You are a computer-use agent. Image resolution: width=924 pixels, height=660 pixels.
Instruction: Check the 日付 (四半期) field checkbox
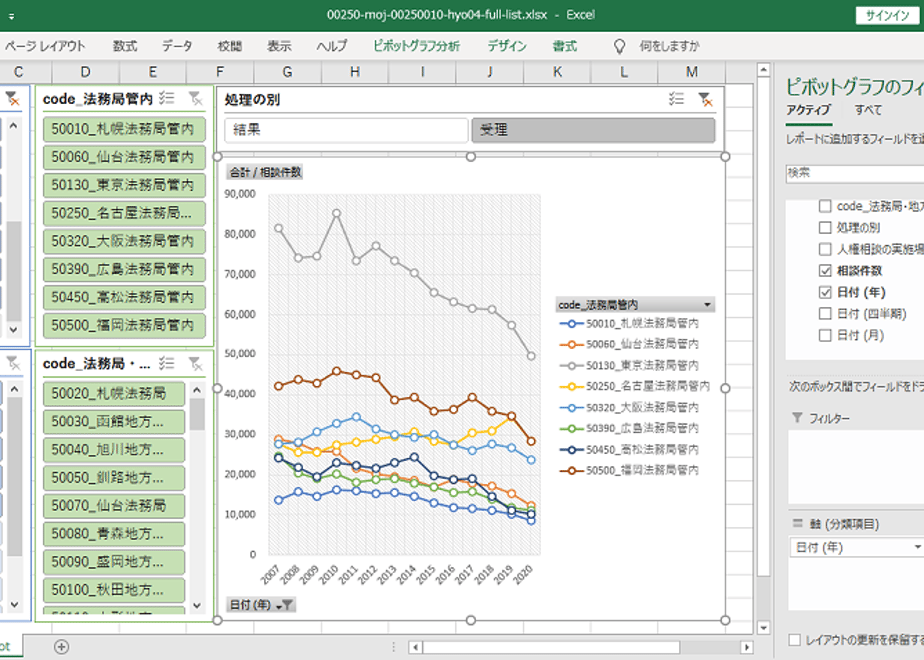[x=825, y=314]
